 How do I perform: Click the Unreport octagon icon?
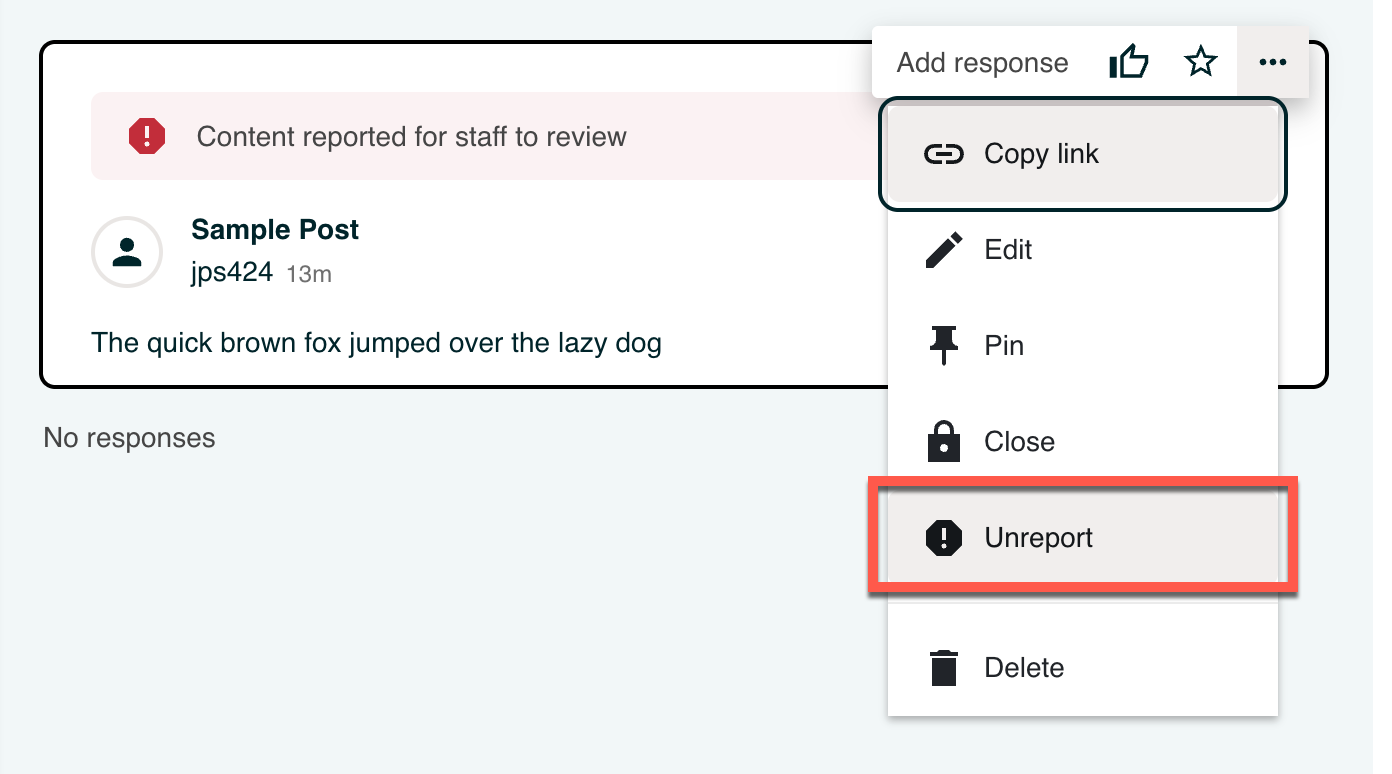[x=943, y=538]
